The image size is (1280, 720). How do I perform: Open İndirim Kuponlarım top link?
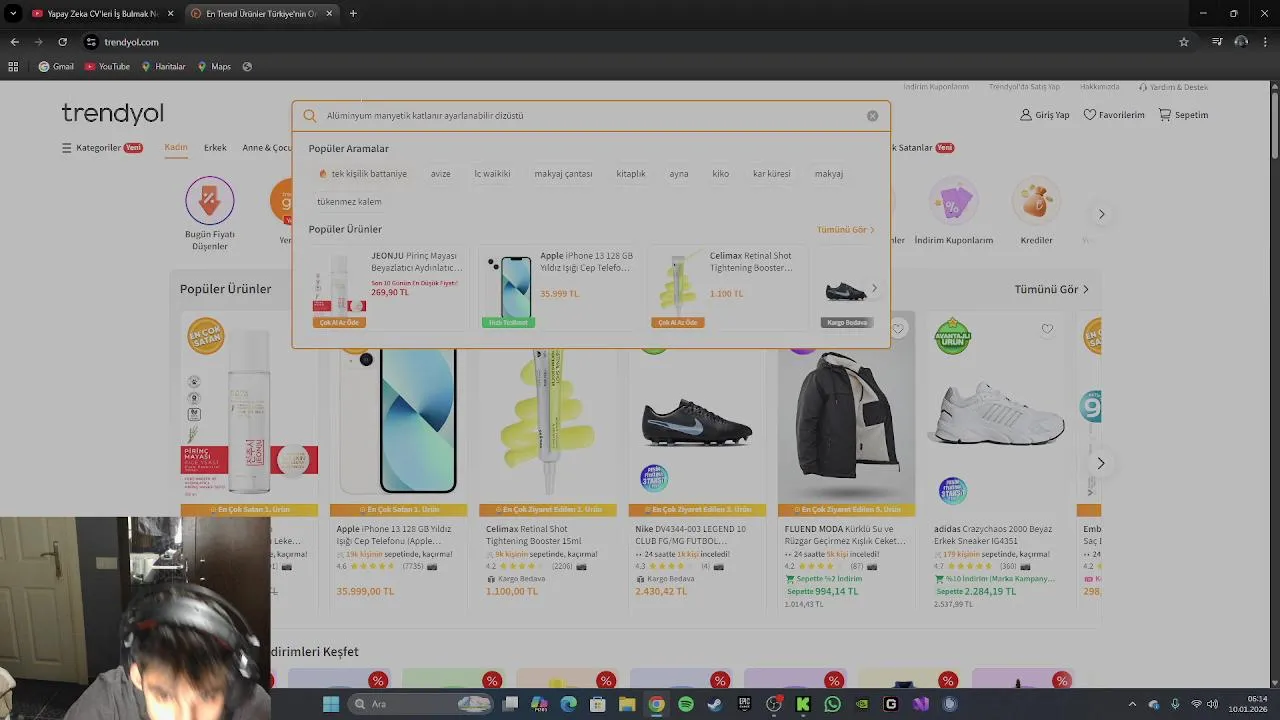936,87
